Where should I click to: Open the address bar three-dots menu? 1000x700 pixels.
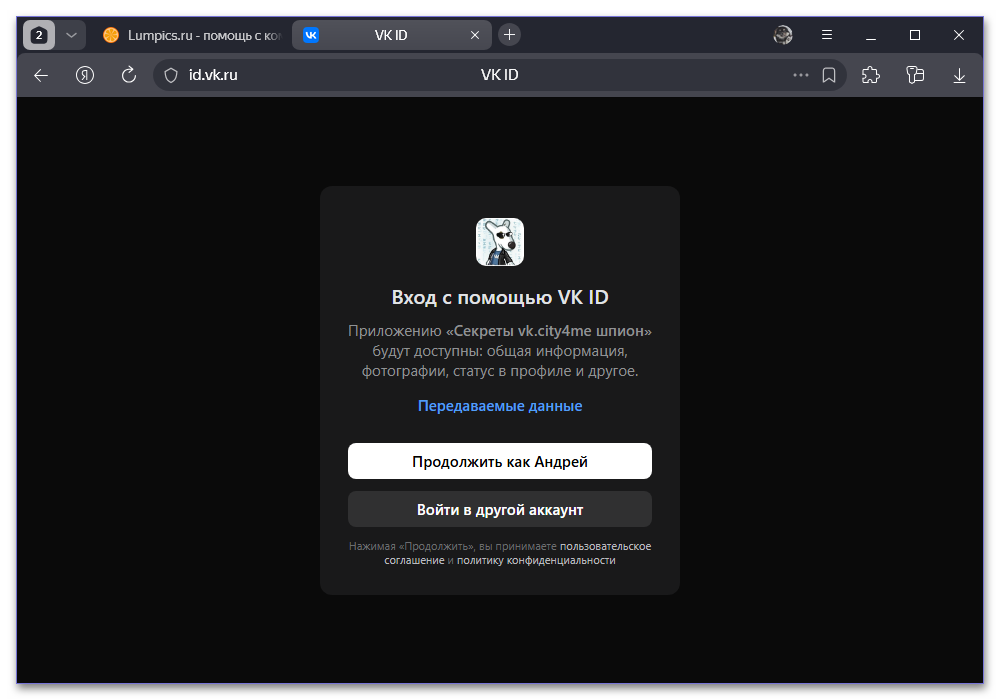coord(800,75)
